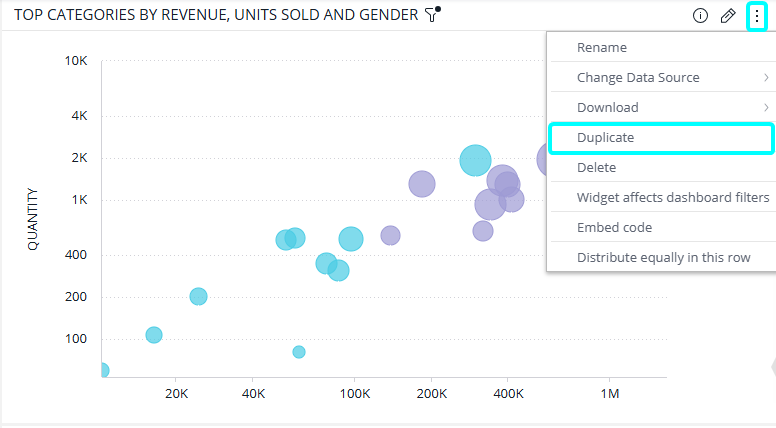The height and width of the screenshot is (428, 776).
Task: Click the filter icon beside the widget title
Action: pos(431,15)
